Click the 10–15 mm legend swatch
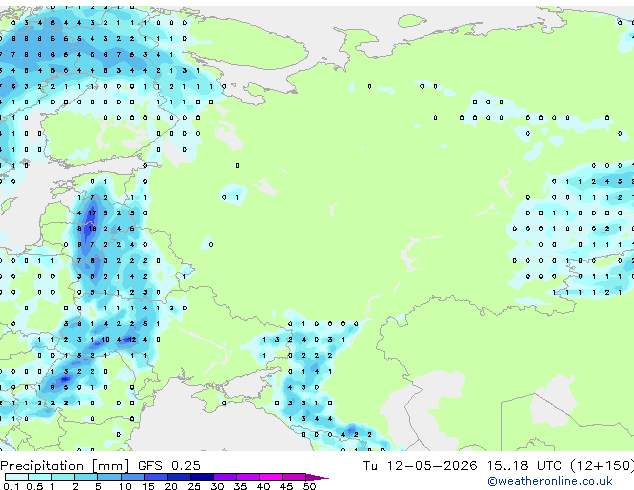The image size is (634, 490). [x=132, y=477]
